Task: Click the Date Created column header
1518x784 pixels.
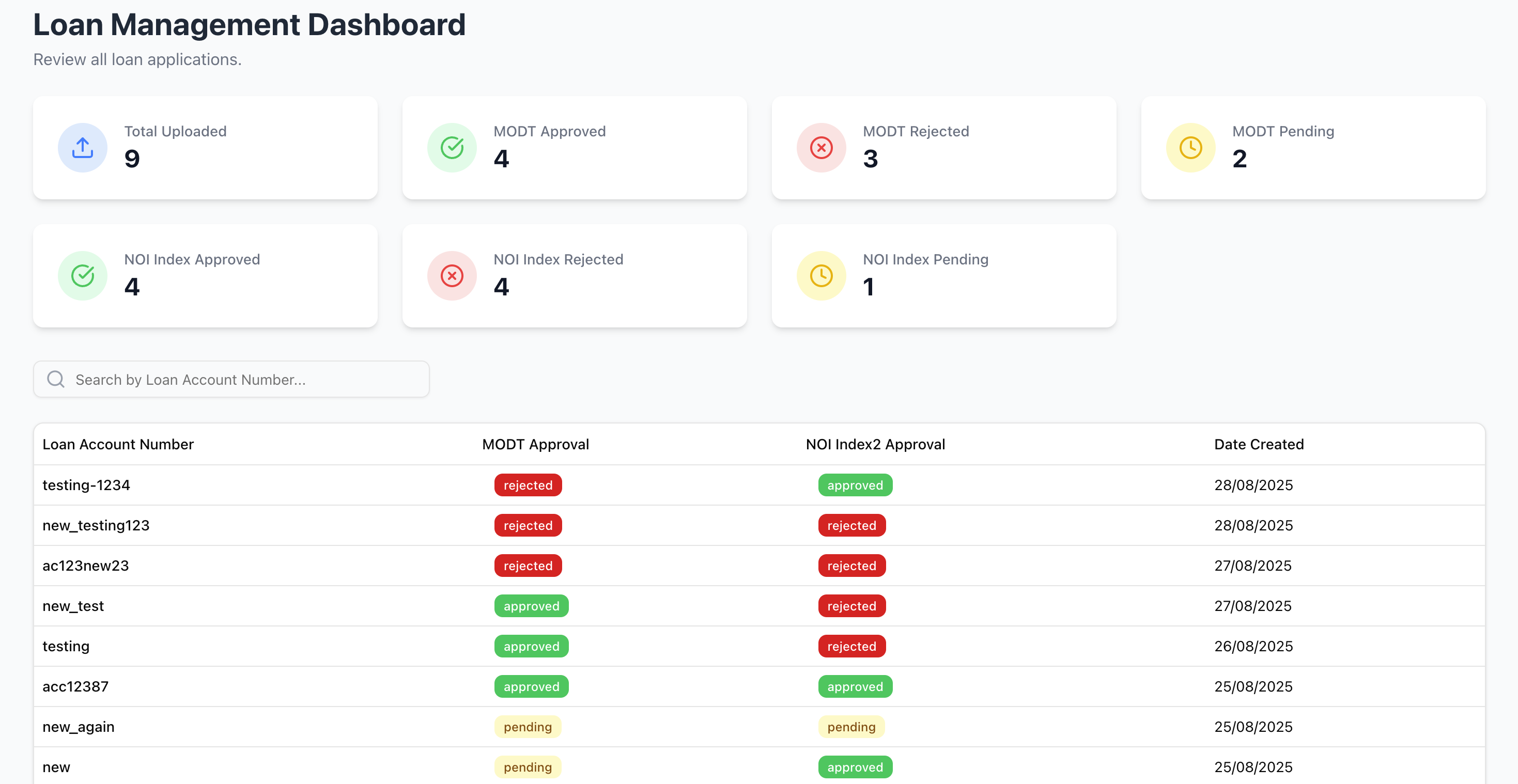Action: point(1259,444)
